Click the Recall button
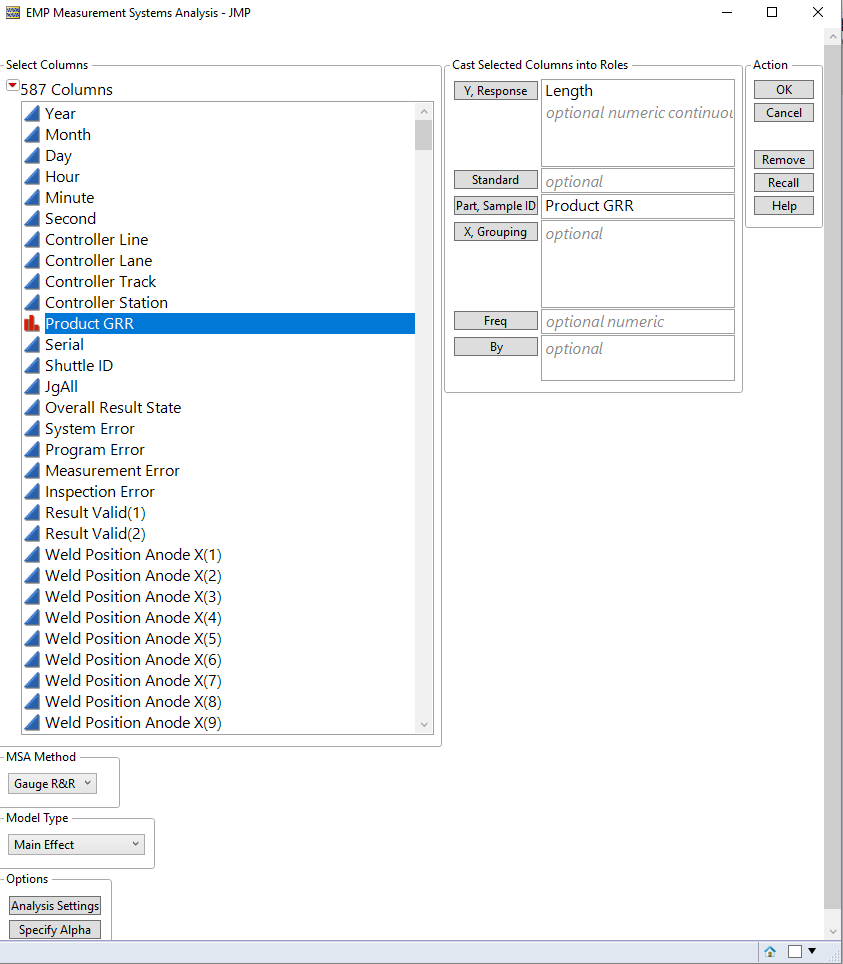Image resolution: width=843 pixels, height=964 pixels. pyautogui.click(x=784, y=183)
